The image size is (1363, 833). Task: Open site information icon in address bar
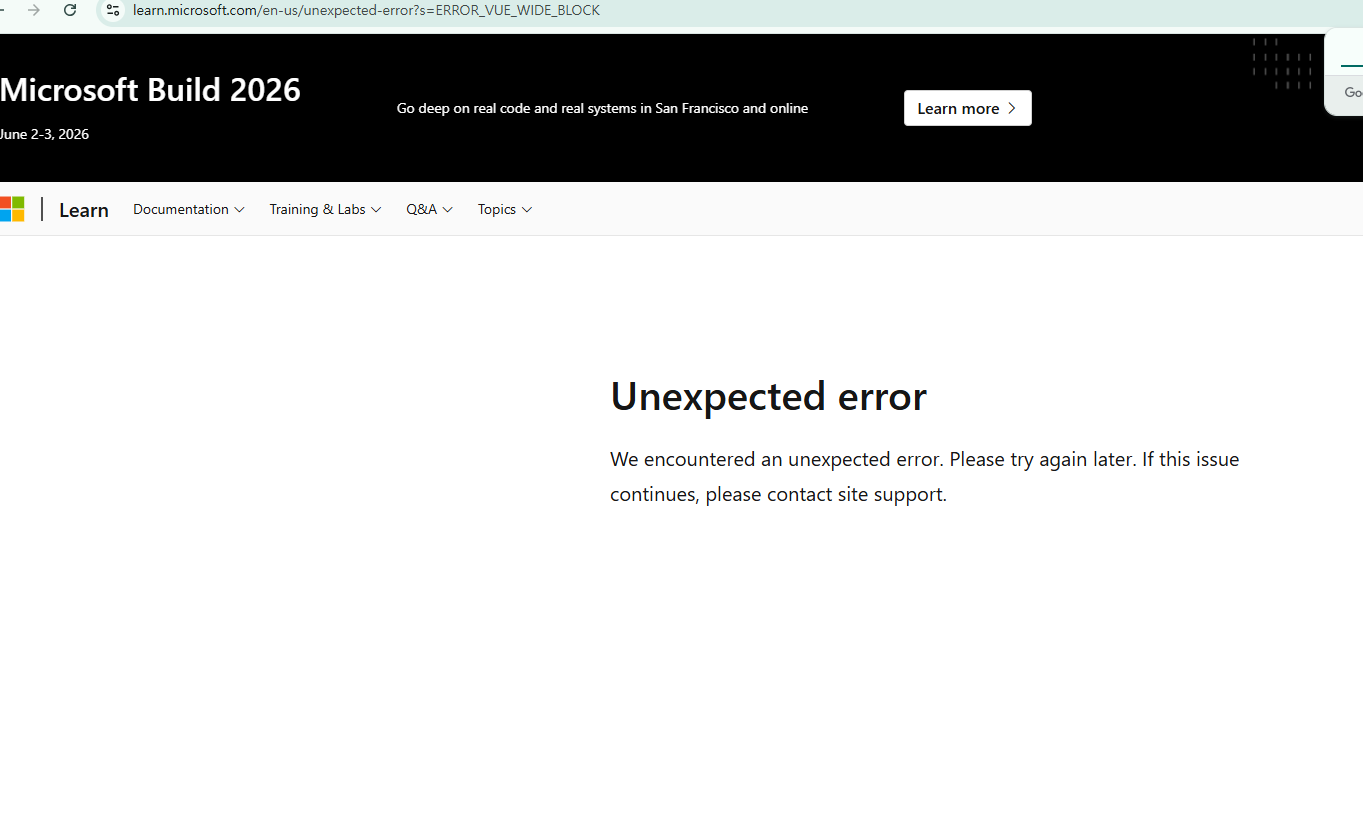113,10
